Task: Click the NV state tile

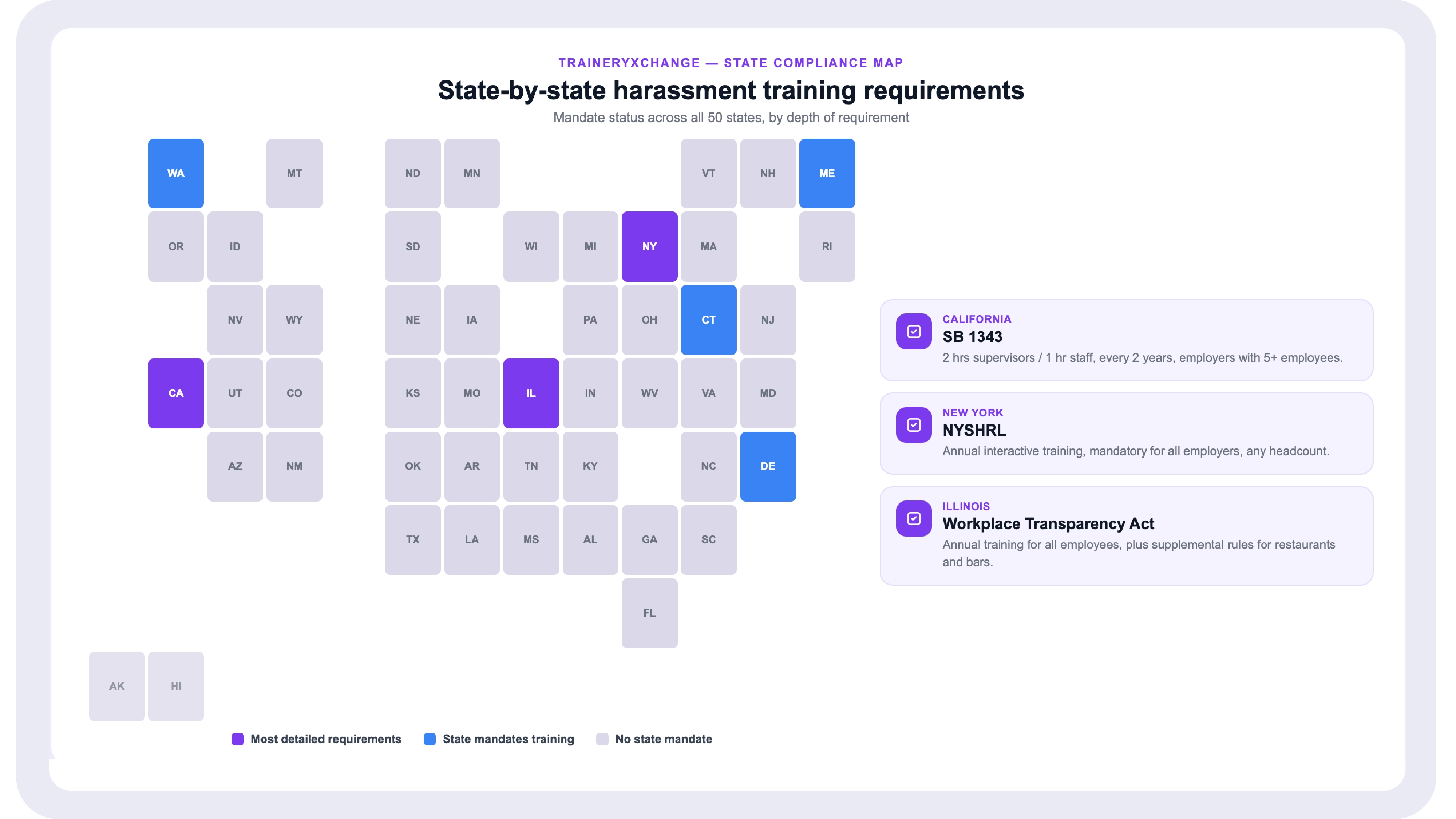Action: click(235, 320)
